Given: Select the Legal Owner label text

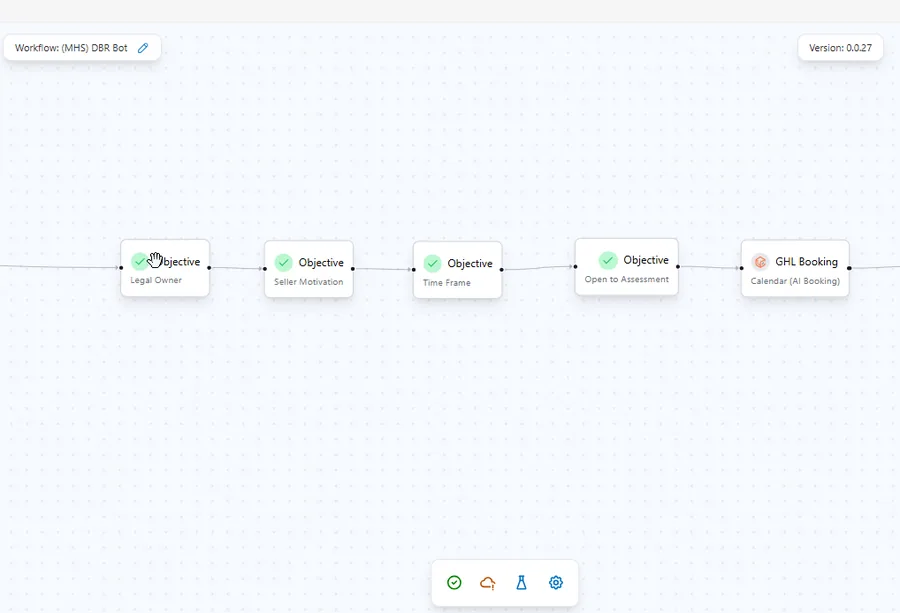Looking at the screenshot, I should (156, 280).
